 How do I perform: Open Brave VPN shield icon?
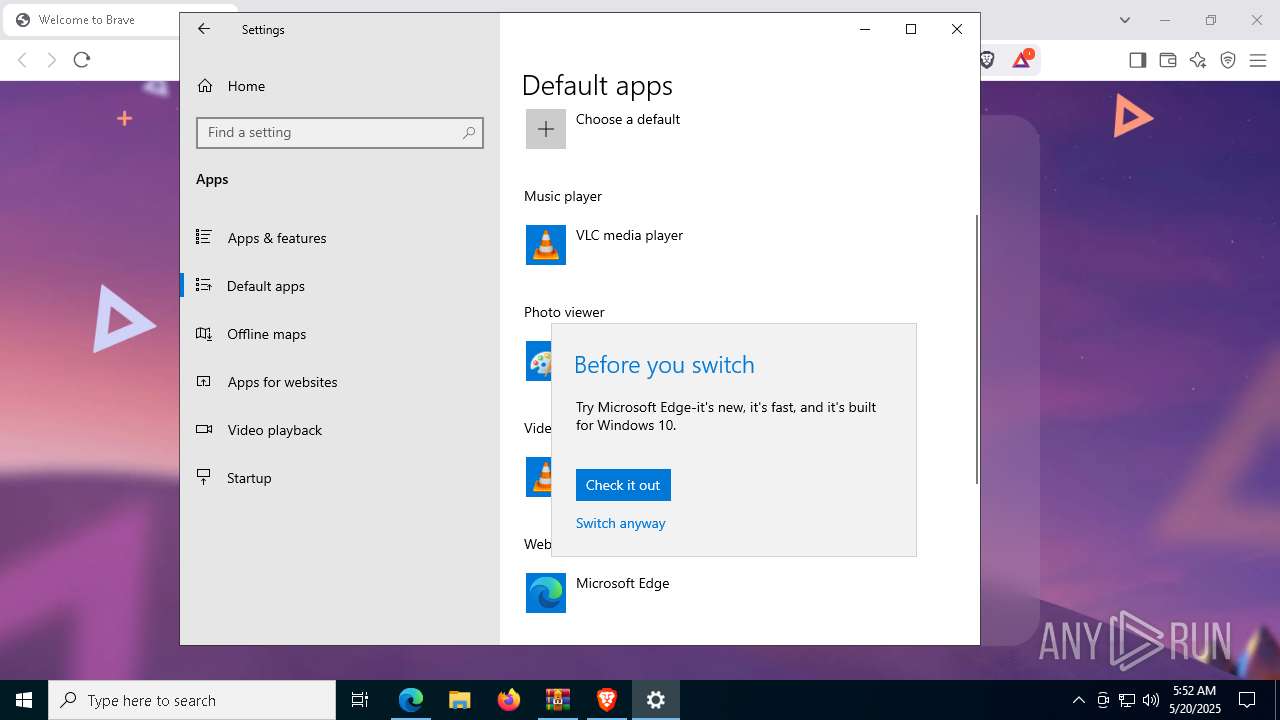point(1228,60)
